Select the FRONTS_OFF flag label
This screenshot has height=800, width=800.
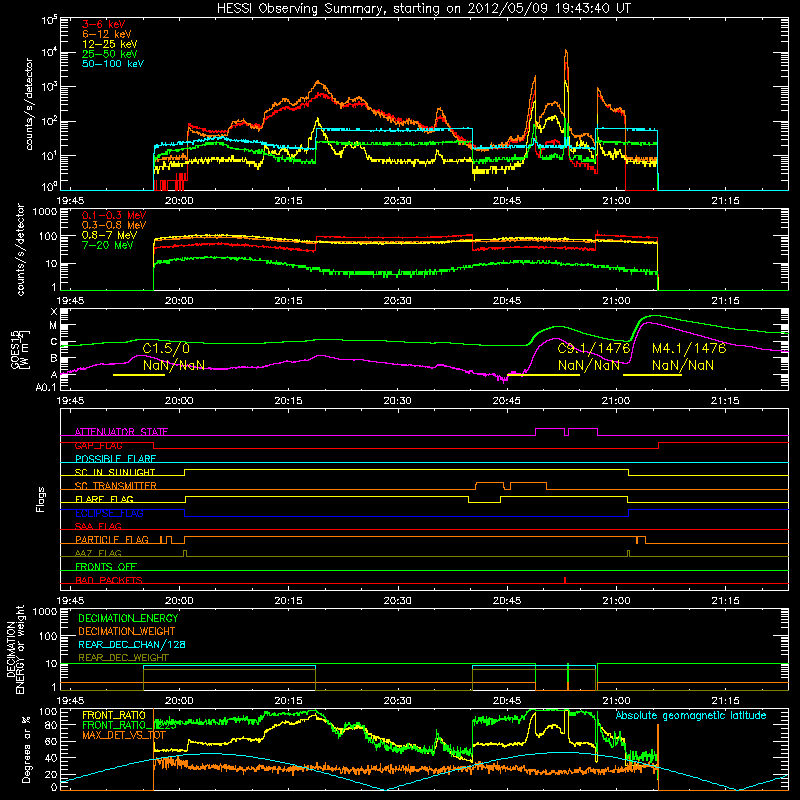point(106,567)
